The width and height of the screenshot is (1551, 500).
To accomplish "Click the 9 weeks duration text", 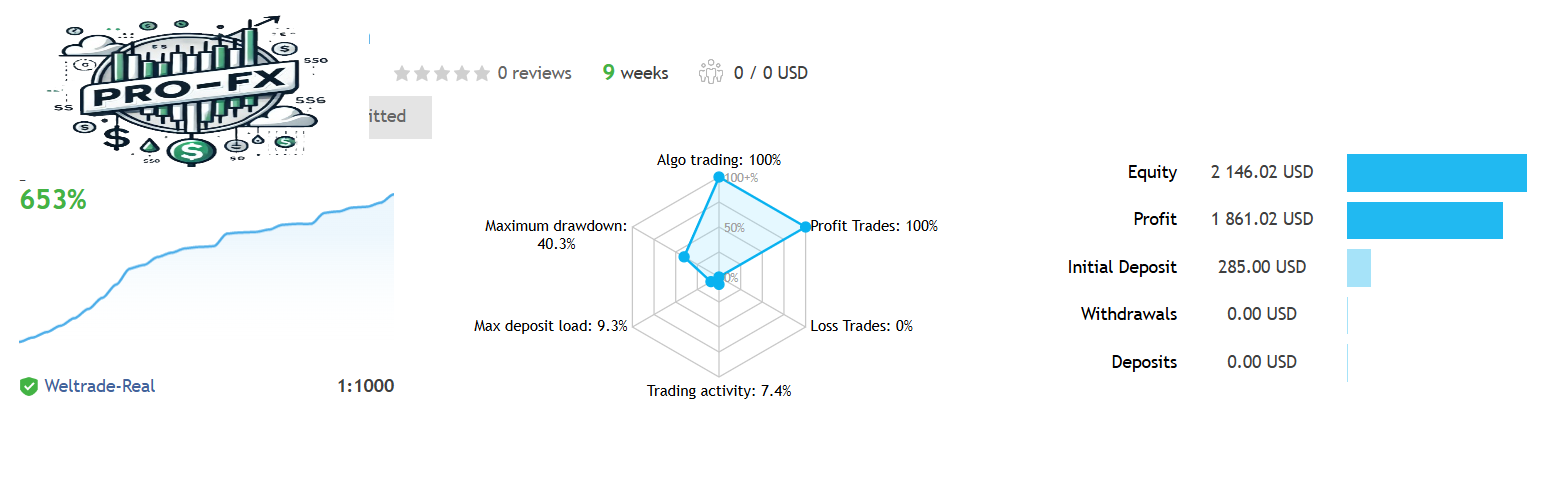I will point(636,73).
